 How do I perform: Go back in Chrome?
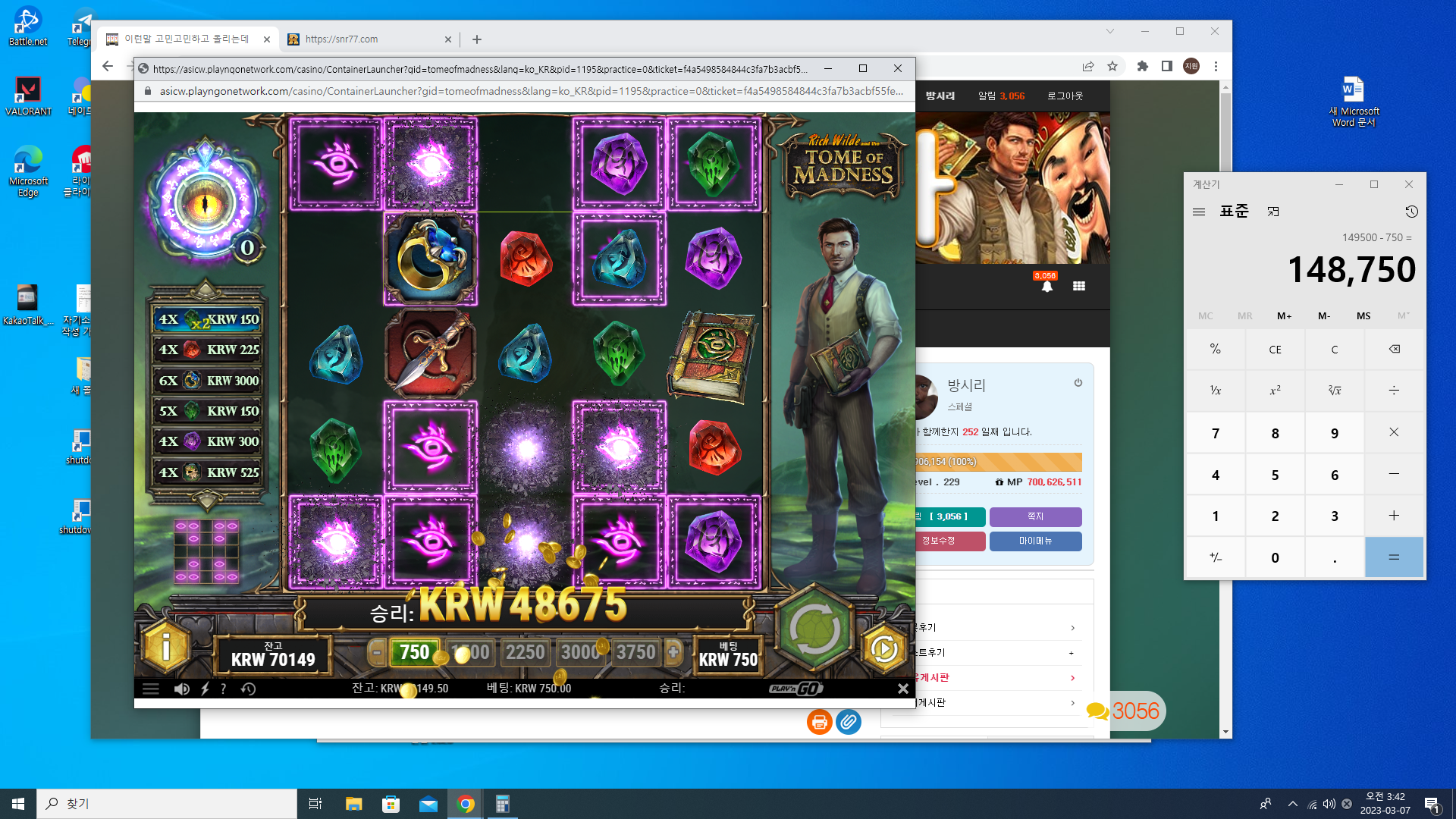pos(108,66)
